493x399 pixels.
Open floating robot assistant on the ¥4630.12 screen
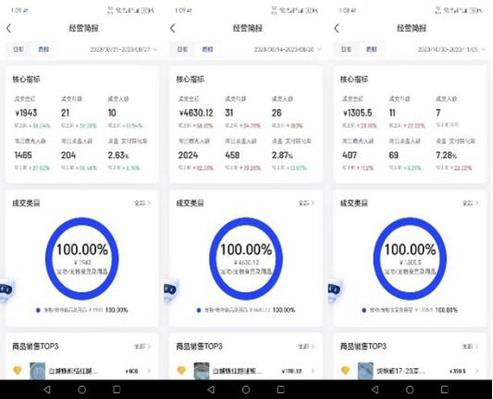point(171,290)
